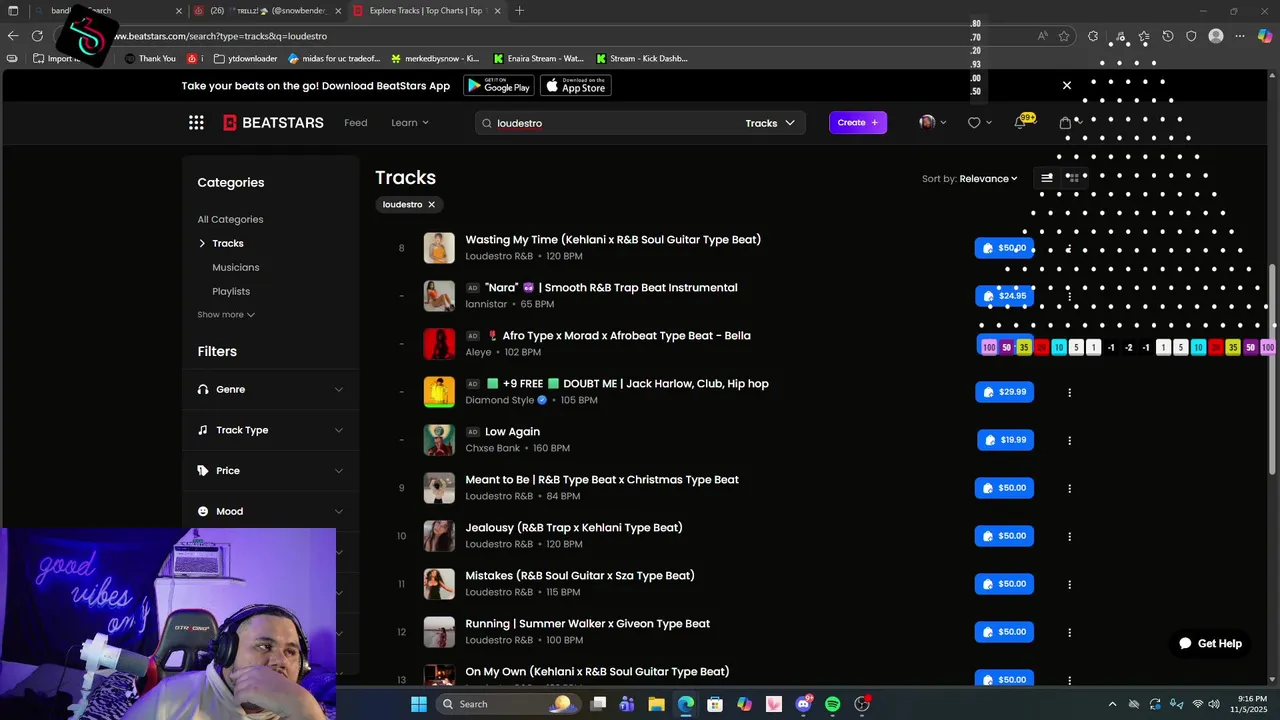This screenshot has height=720, width=1280.
Task: Select the Musicians category
Action: [x=236, y=267]
